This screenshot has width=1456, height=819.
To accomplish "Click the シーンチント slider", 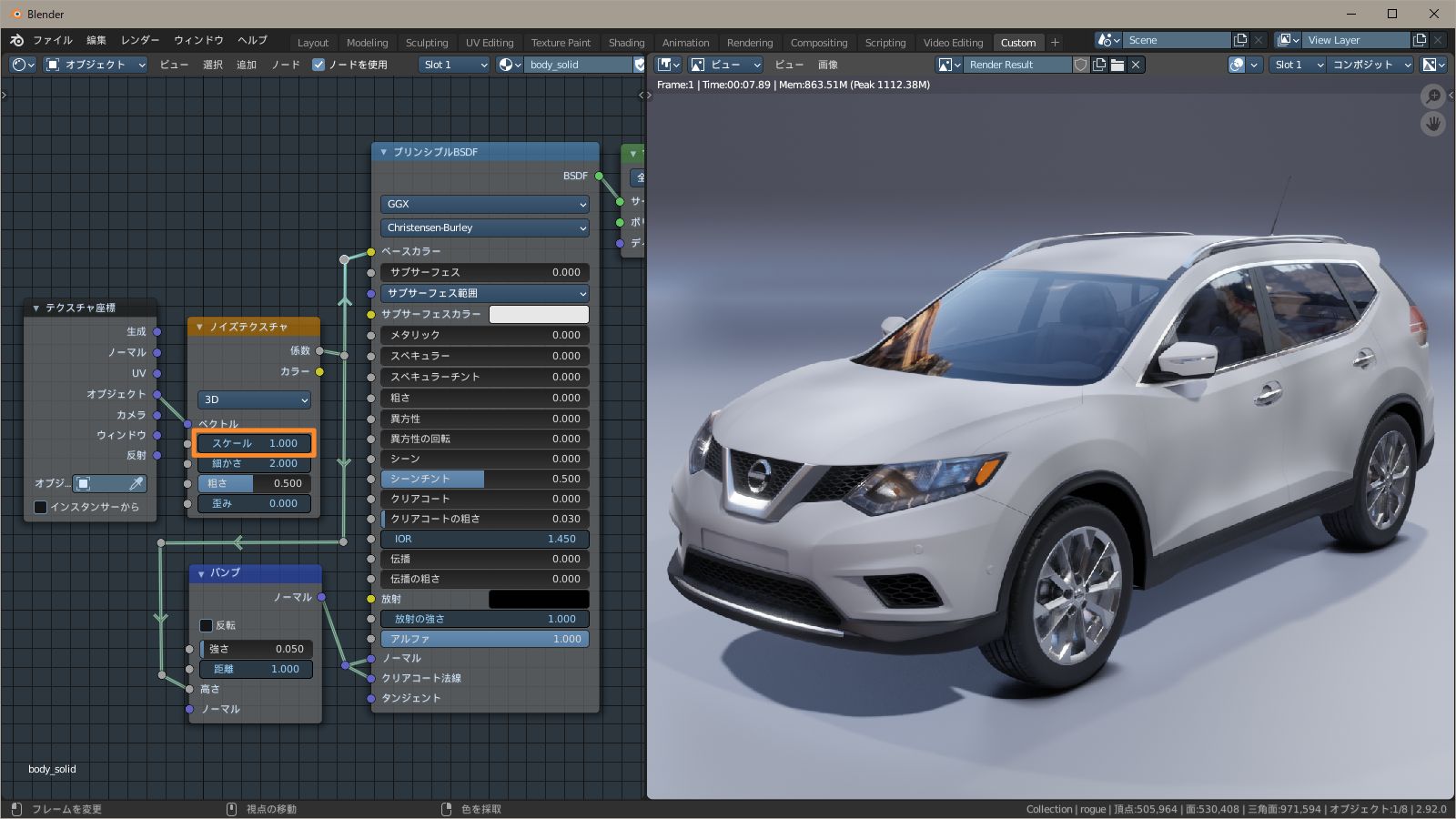I will click(484, 479).
